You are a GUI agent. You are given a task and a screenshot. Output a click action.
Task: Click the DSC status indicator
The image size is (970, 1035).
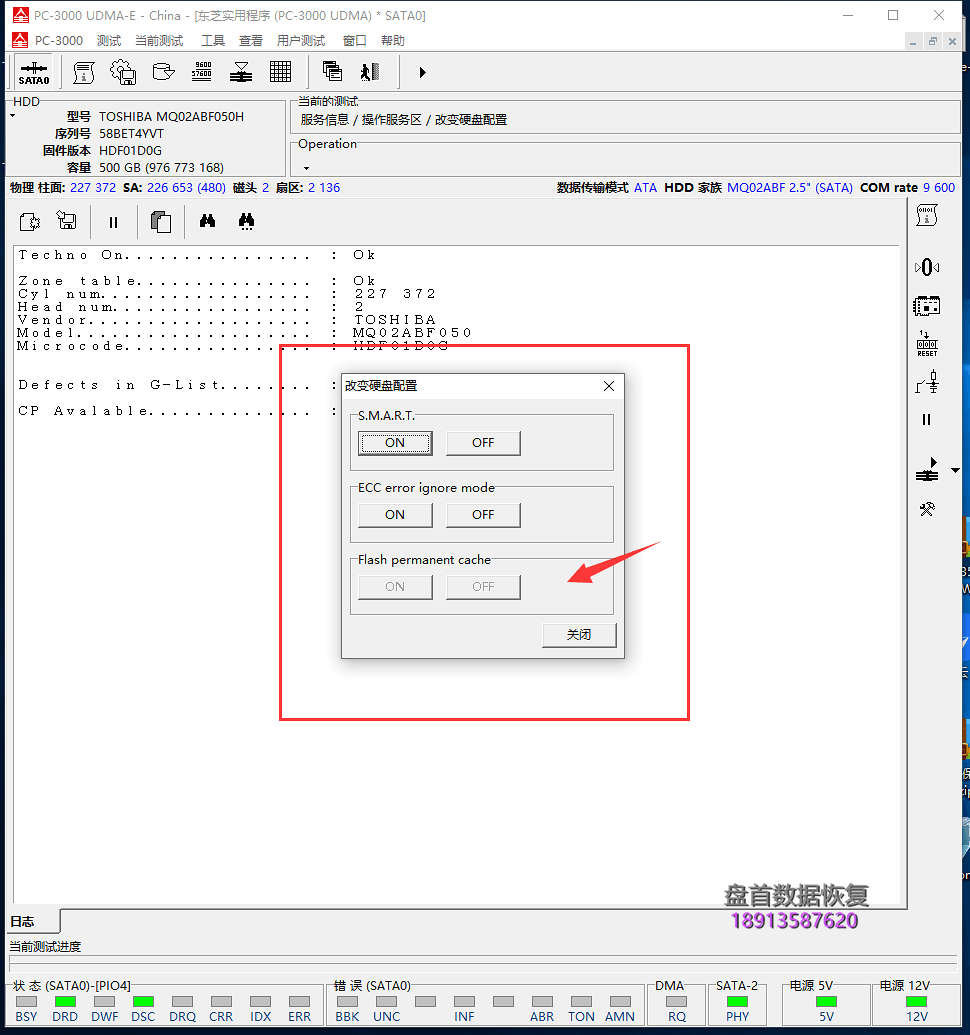point(143,1001)
